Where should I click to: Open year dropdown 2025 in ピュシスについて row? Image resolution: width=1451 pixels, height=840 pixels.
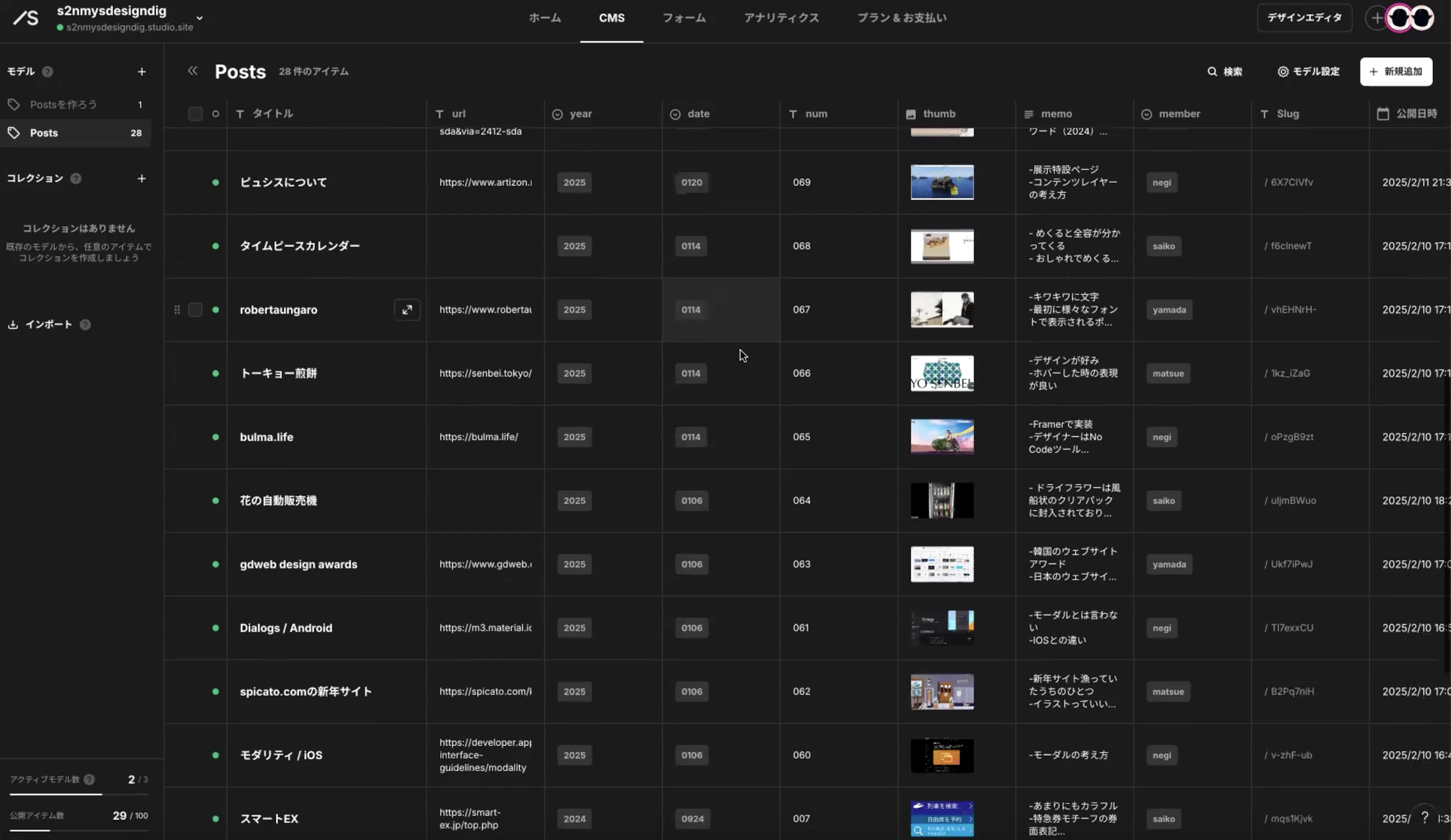click(x=574, y=182)
